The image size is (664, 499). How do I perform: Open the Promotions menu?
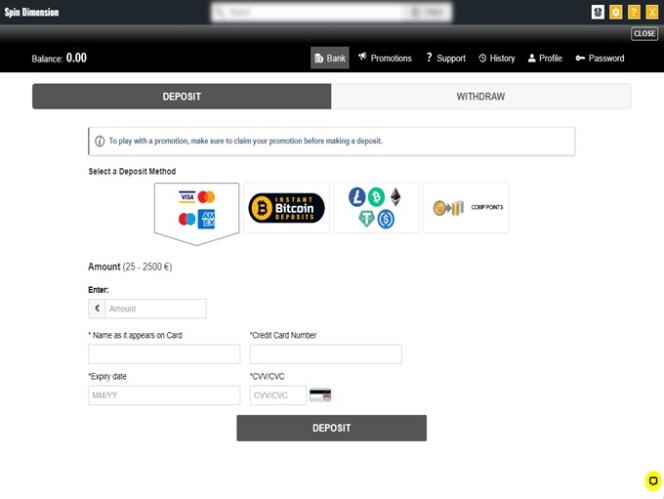tap(385, 58)
